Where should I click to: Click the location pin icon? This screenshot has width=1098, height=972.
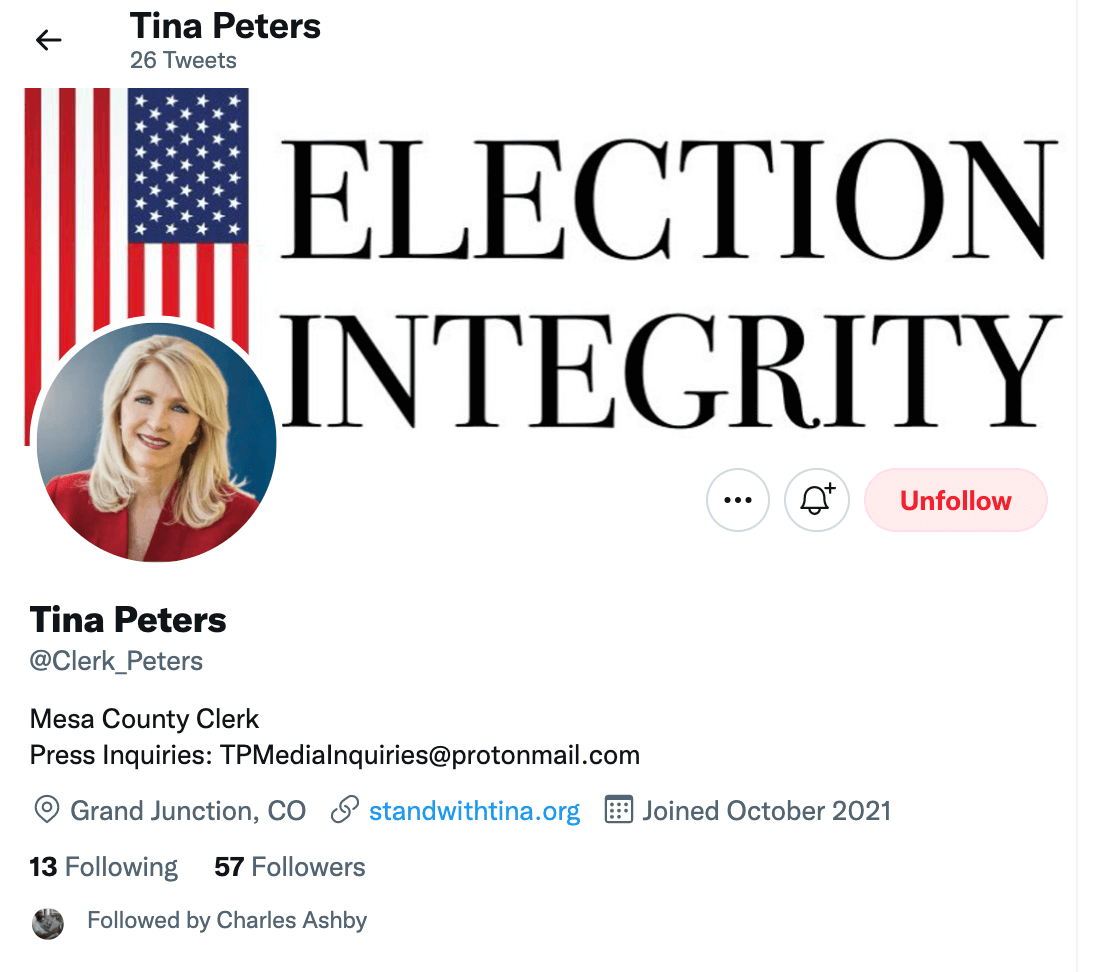point(47,810)
